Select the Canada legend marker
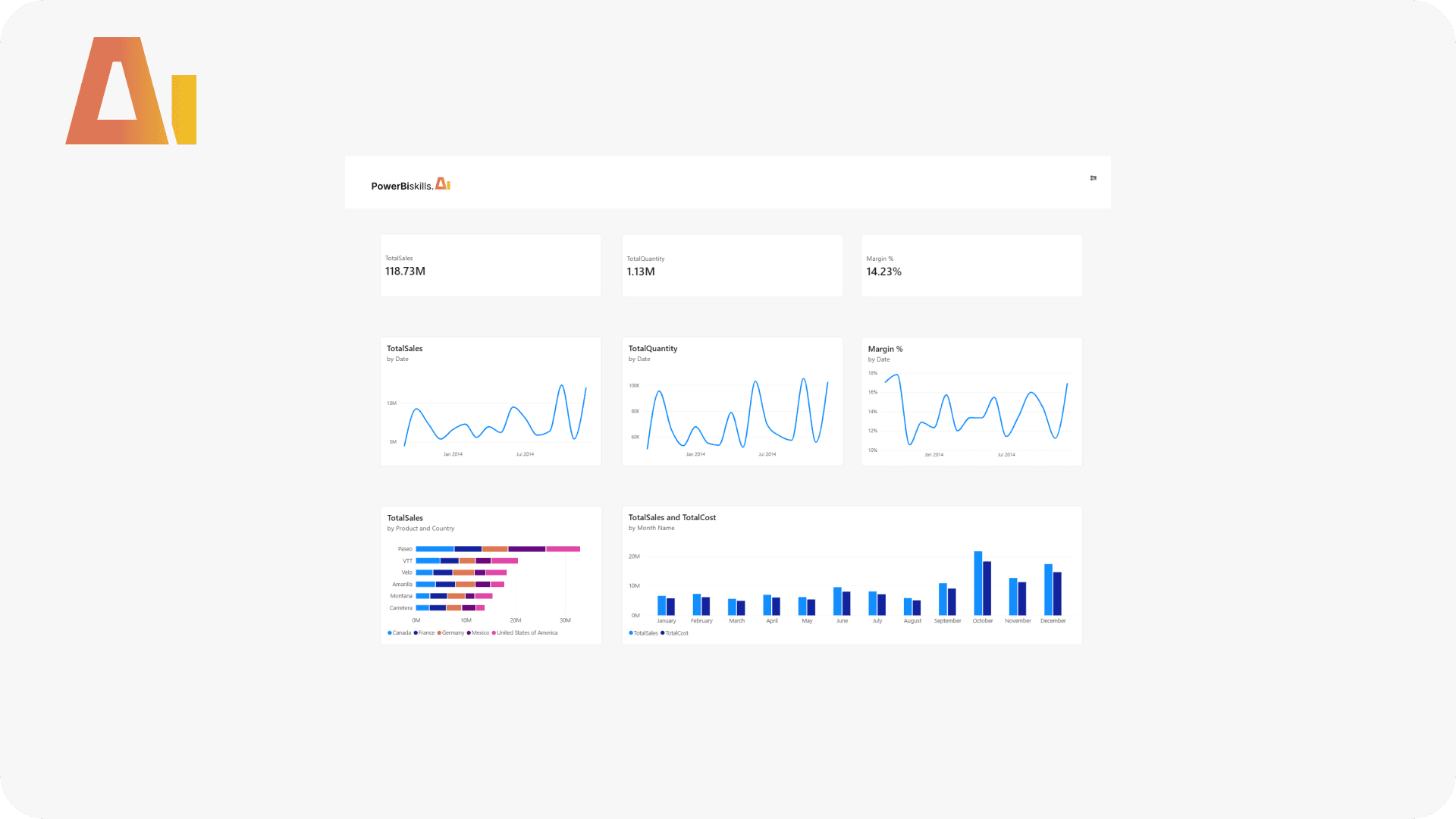Viewport: 1456px width, 819px height. click(x=390, y=632)
